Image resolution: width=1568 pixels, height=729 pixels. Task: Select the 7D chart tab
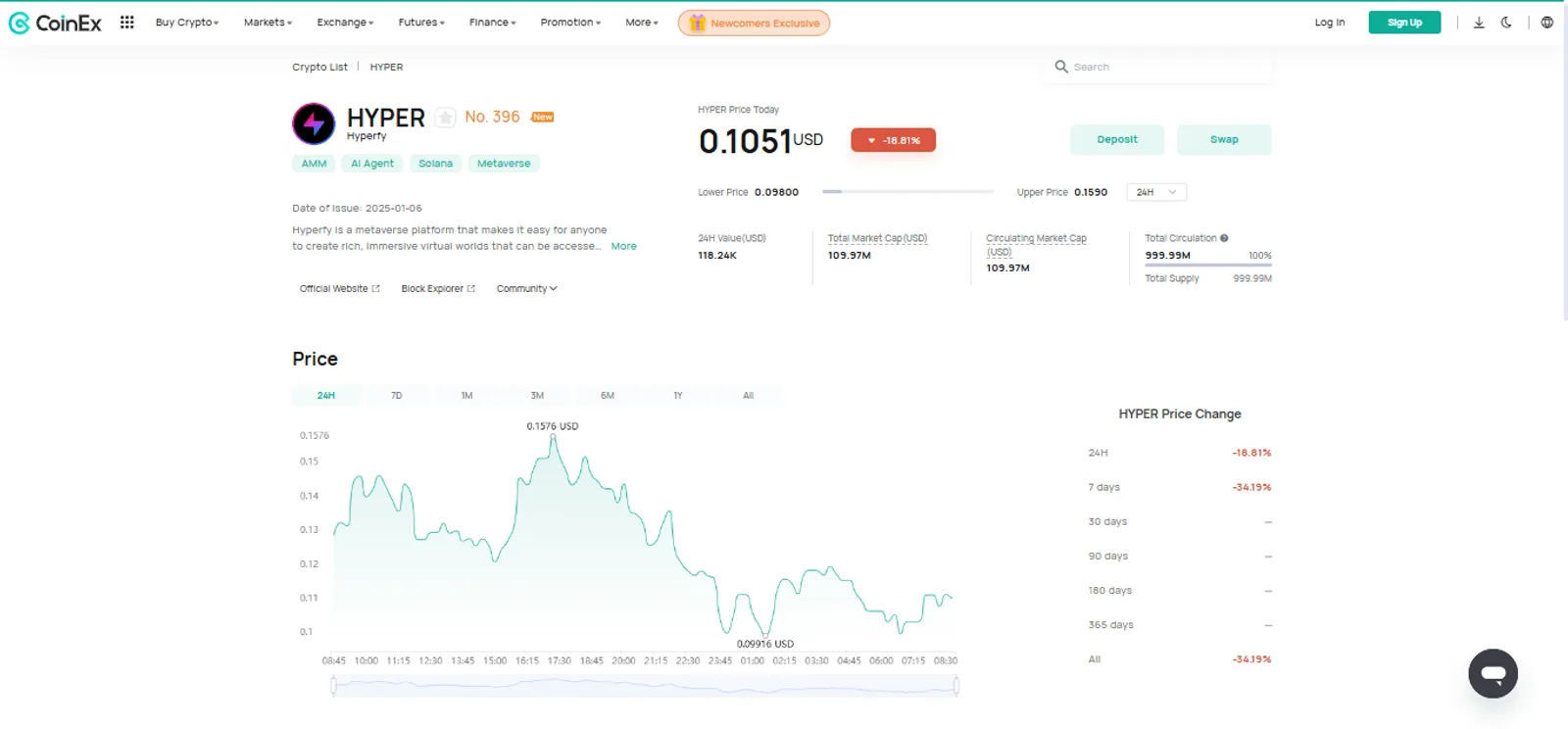(396, 396)
